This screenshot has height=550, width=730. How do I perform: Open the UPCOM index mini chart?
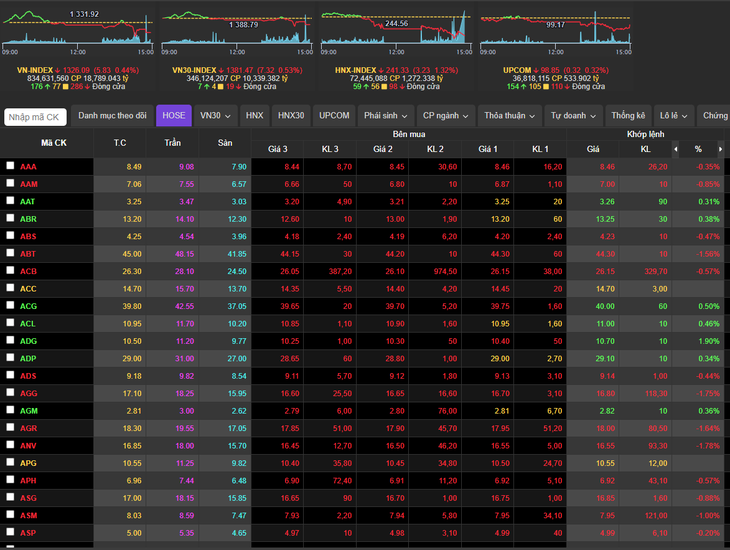555,32
